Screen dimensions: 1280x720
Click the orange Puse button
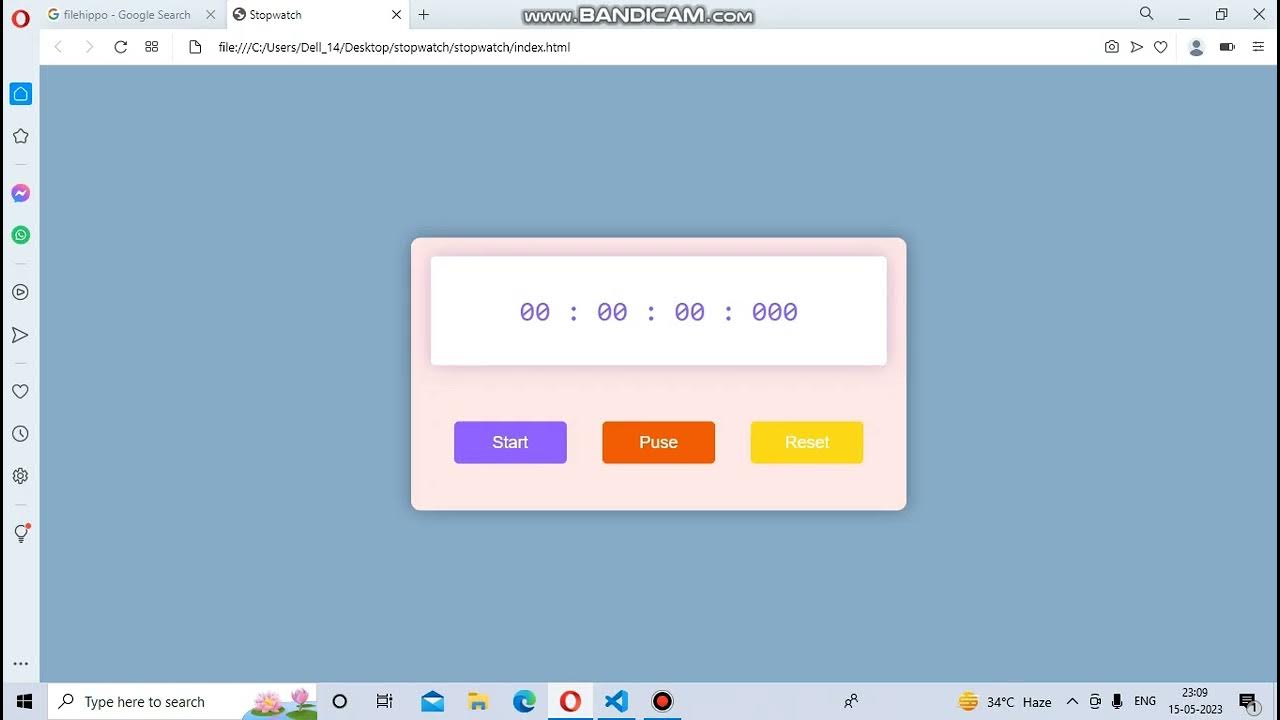(x=658, y=442)
